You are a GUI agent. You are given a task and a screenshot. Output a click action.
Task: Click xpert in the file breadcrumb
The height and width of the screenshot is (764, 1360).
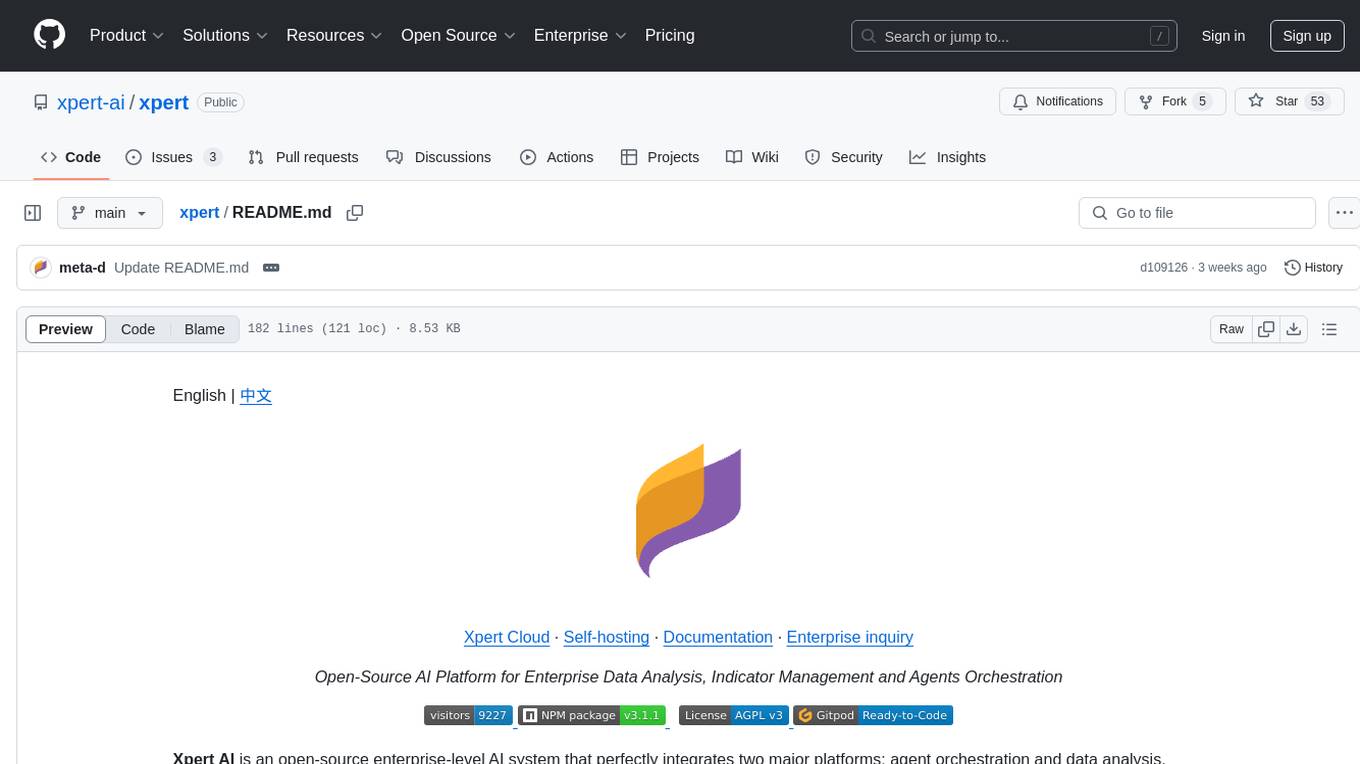[199, 213]
